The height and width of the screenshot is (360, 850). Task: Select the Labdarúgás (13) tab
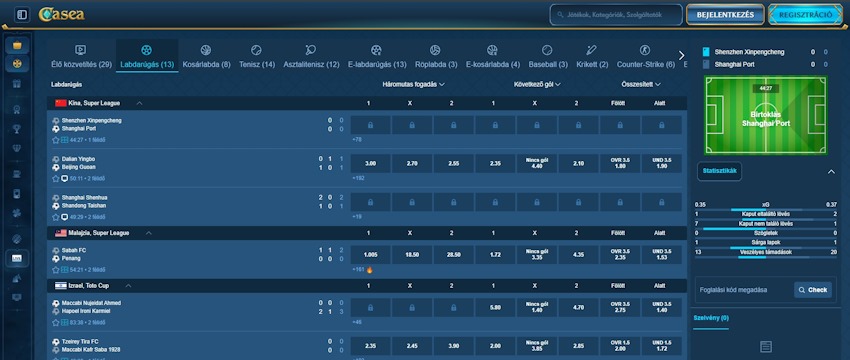pyautogui.click(x=147, y=56)
